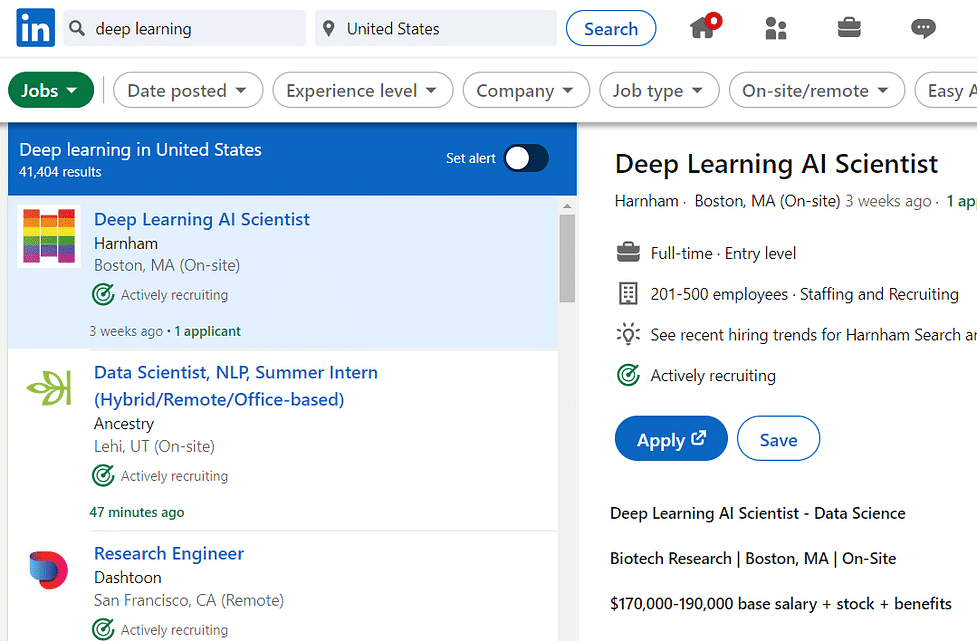Click Harnham company name in job details

click(x=646, y=201)
